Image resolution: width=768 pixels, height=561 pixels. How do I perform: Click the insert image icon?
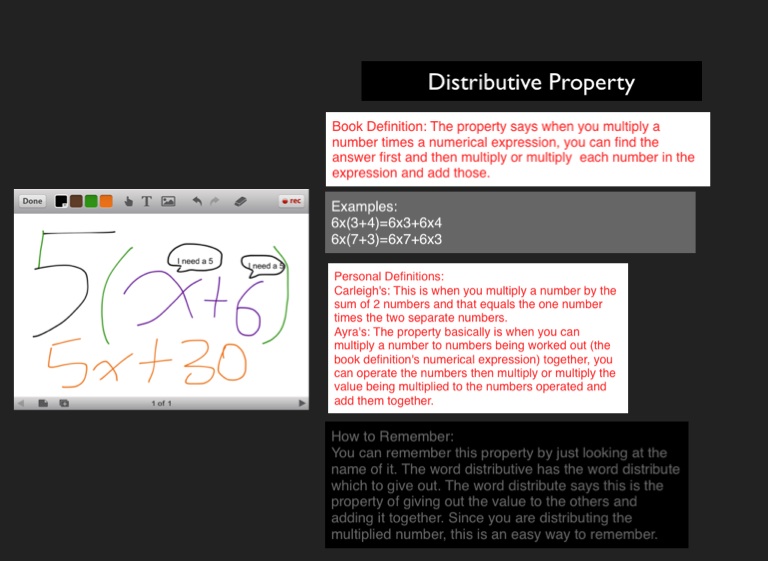point(168,201)
